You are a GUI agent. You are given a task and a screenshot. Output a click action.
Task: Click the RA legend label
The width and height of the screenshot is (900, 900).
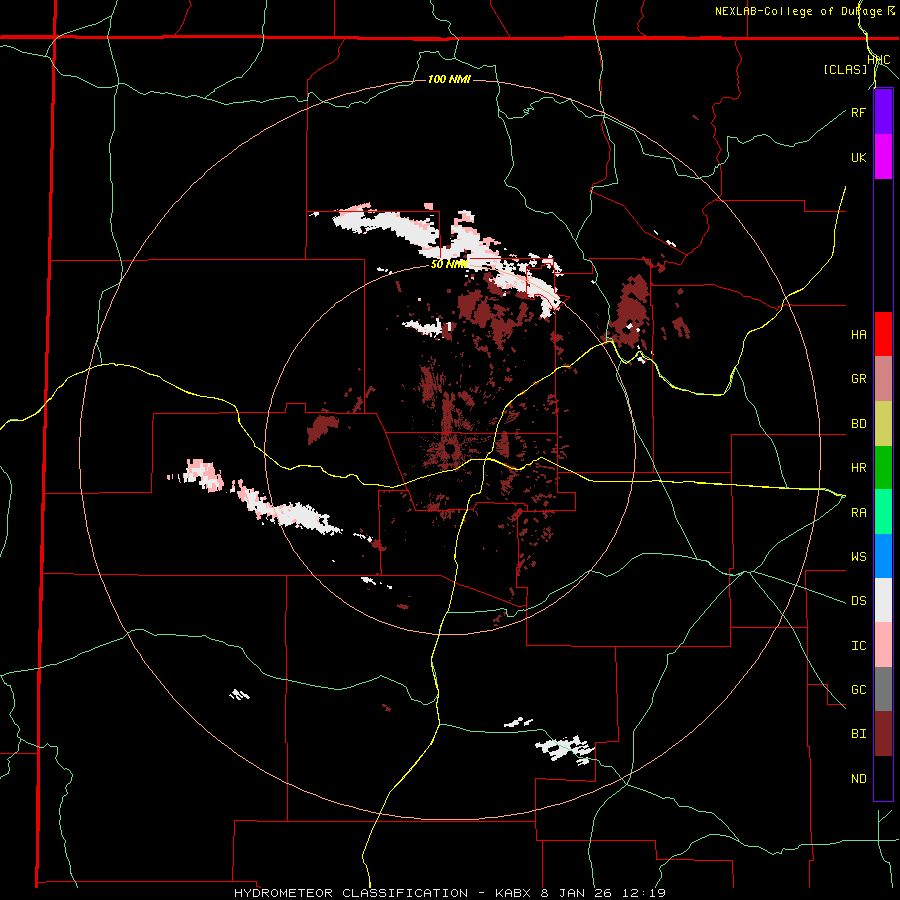[x=858, y=512]
